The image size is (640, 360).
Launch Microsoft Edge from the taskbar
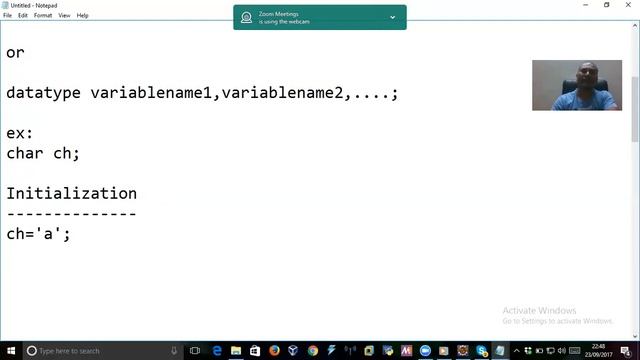[x=217, y=351]
